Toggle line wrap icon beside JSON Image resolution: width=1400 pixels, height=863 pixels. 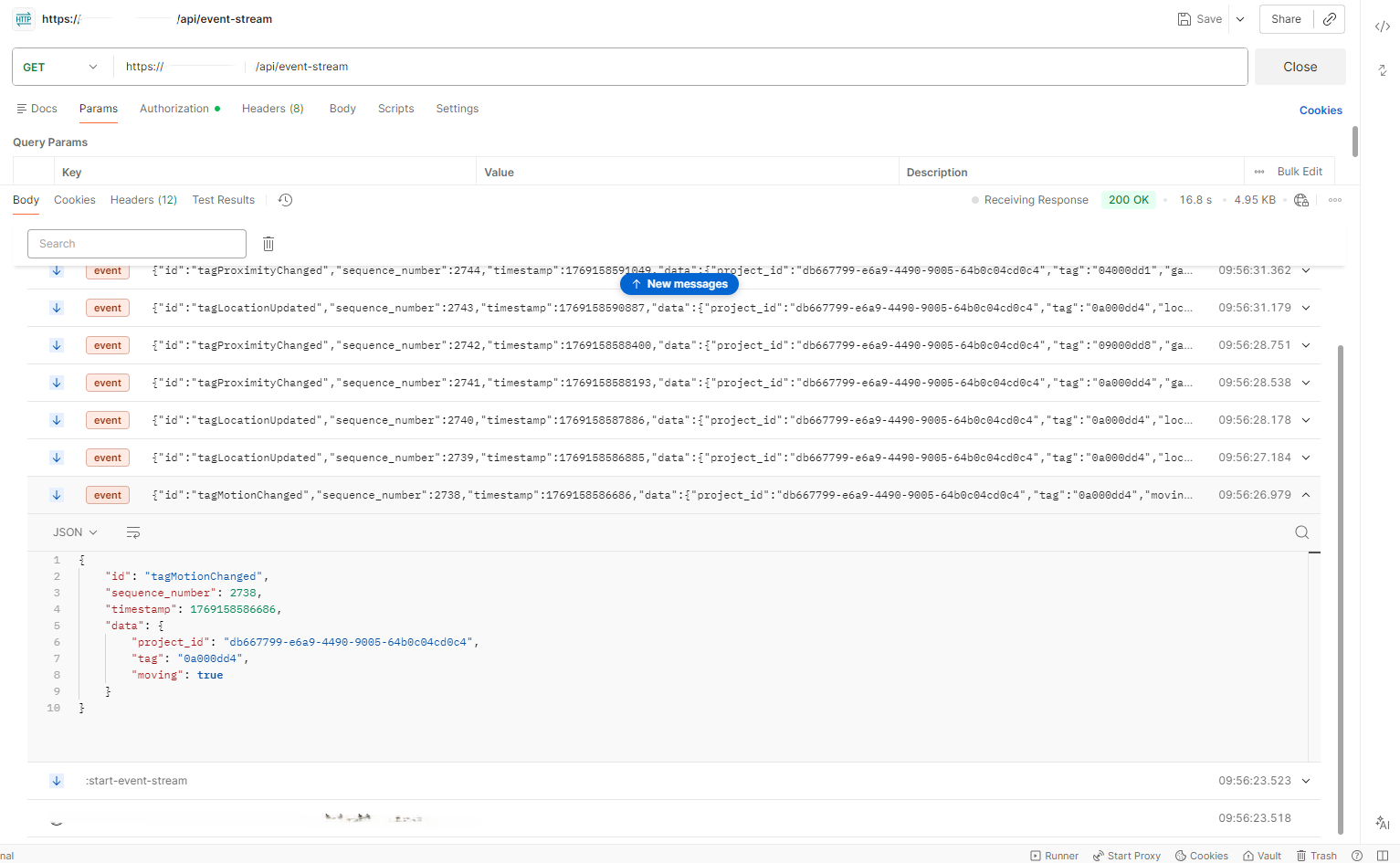tap(133, 532)
